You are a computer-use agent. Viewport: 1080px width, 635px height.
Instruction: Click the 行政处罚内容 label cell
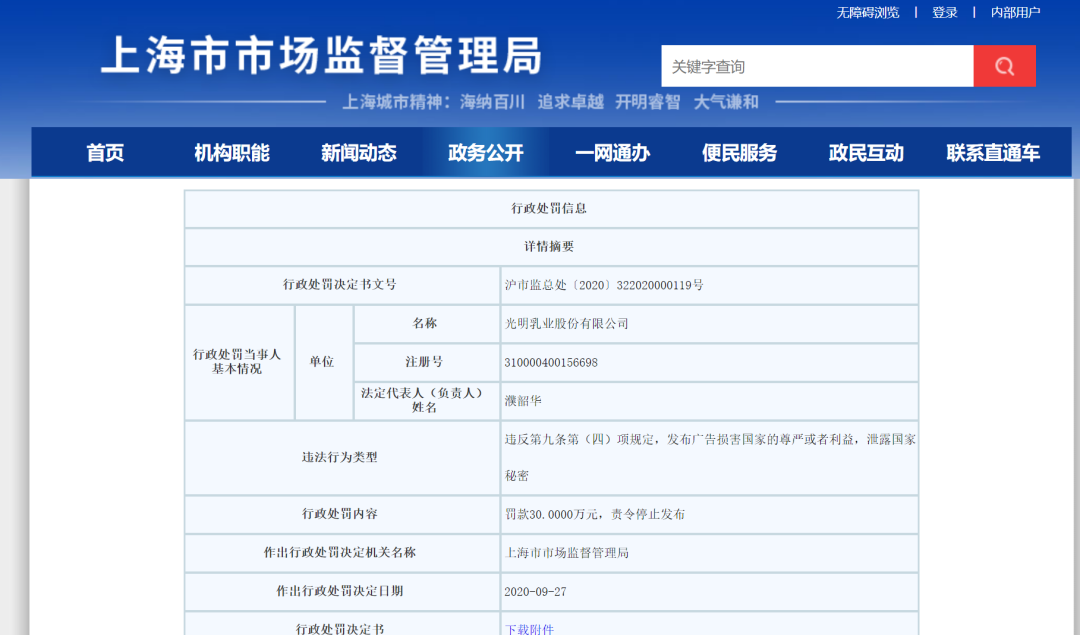point(340,514)
